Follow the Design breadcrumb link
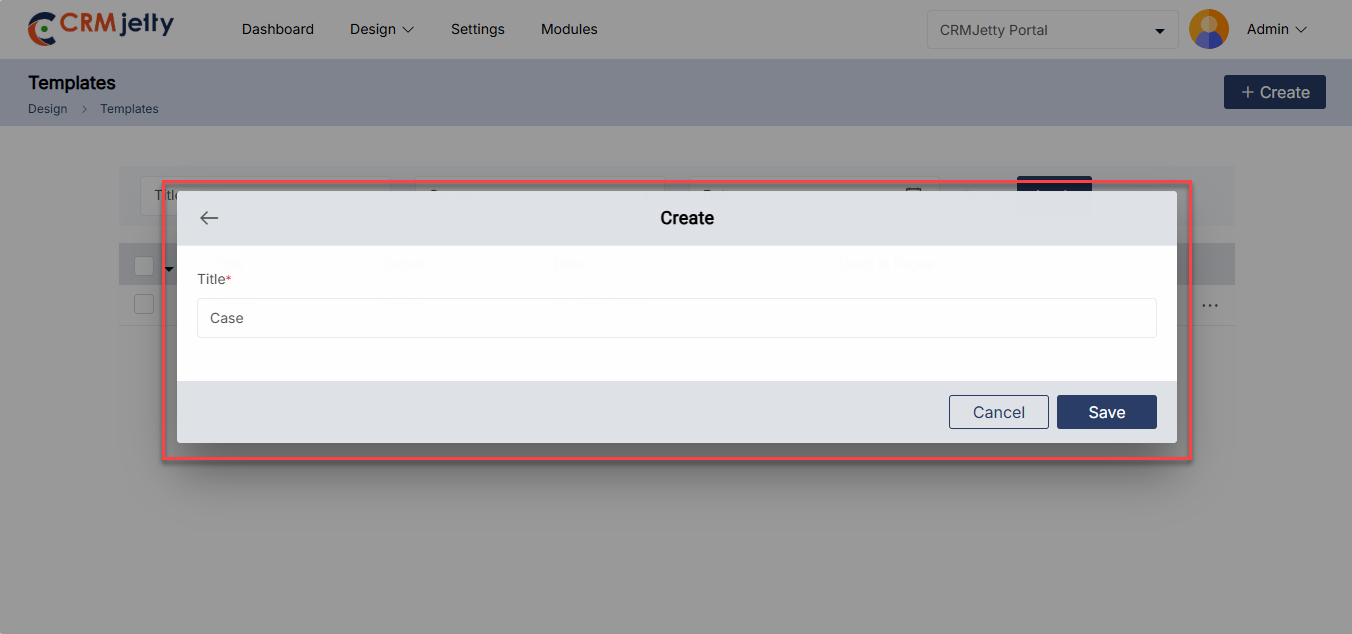Screen dimensions: 1352x634 (48, 109)
